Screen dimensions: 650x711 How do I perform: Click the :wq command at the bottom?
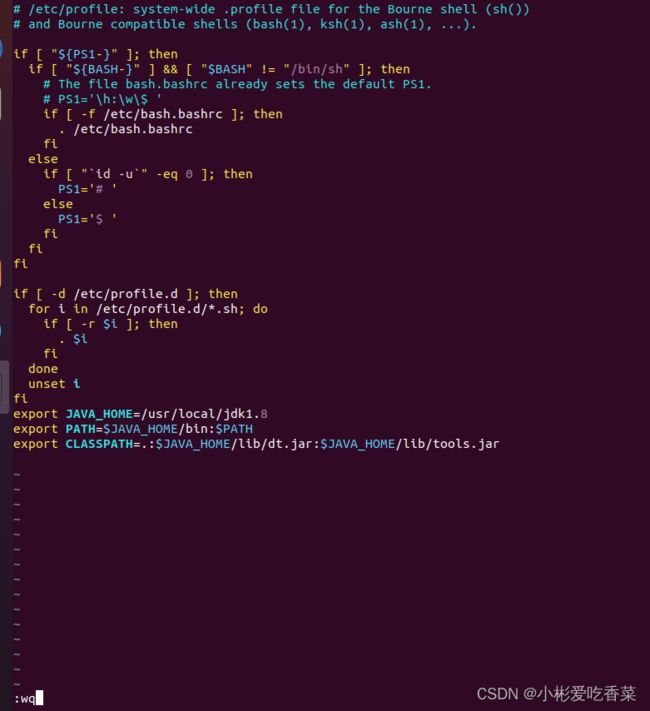(25, 699)
